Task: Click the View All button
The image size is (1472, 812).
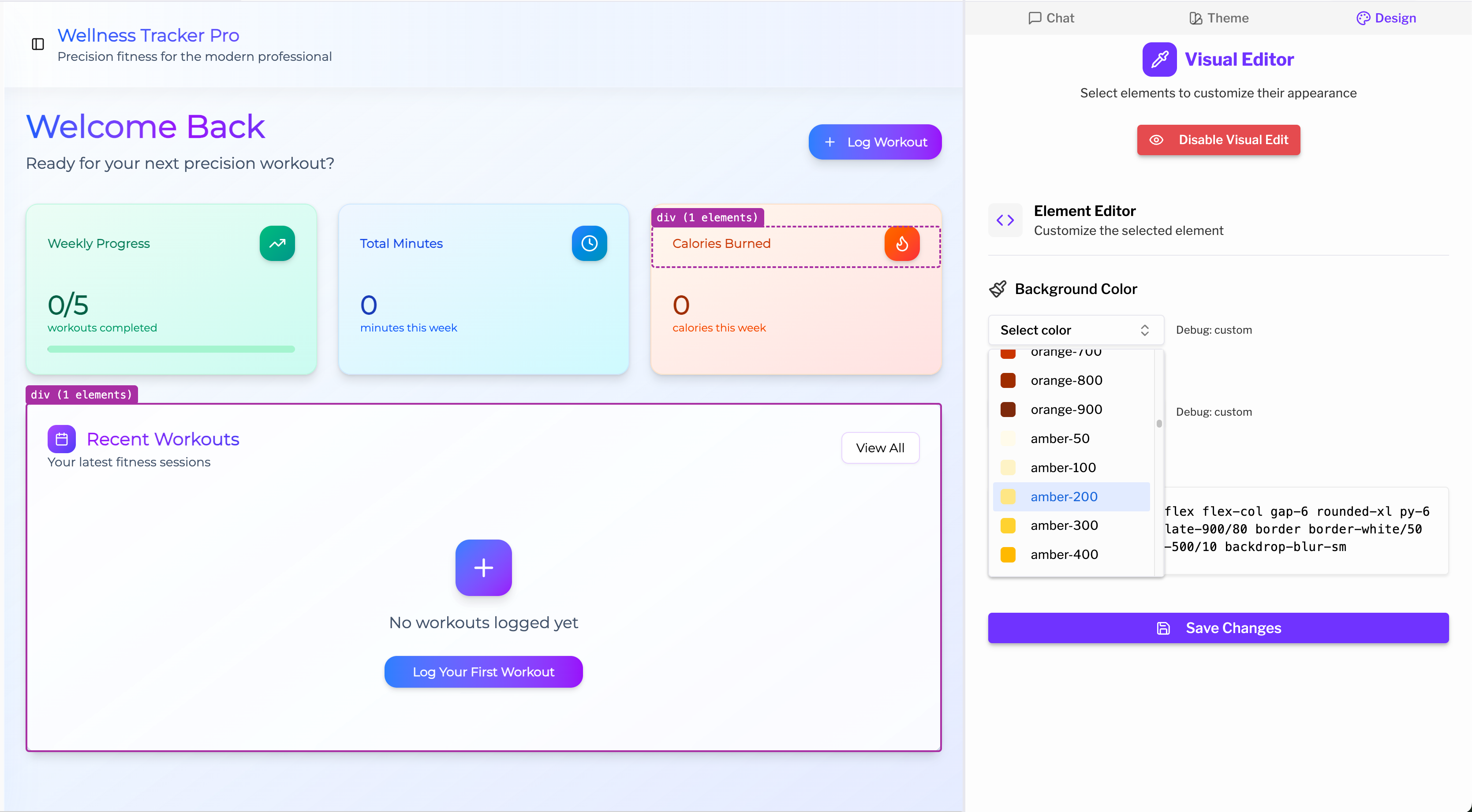Action: point(880,448)
